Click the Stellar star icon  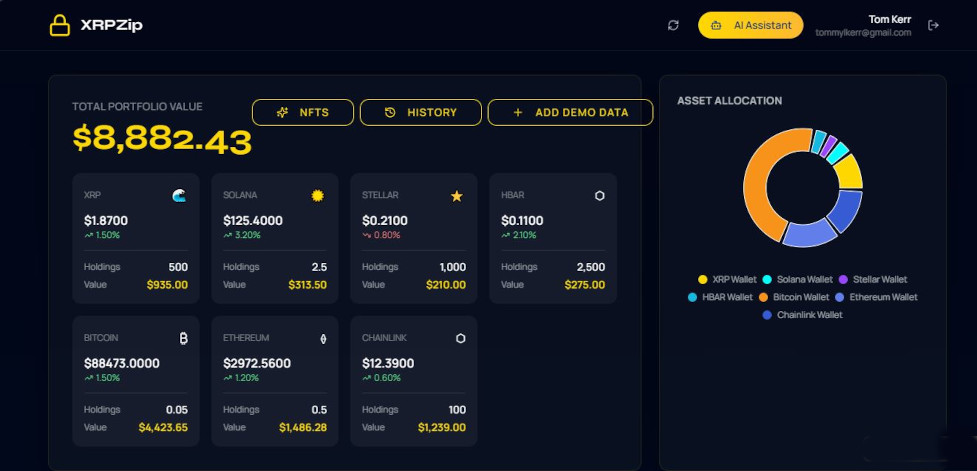point(457,196)
